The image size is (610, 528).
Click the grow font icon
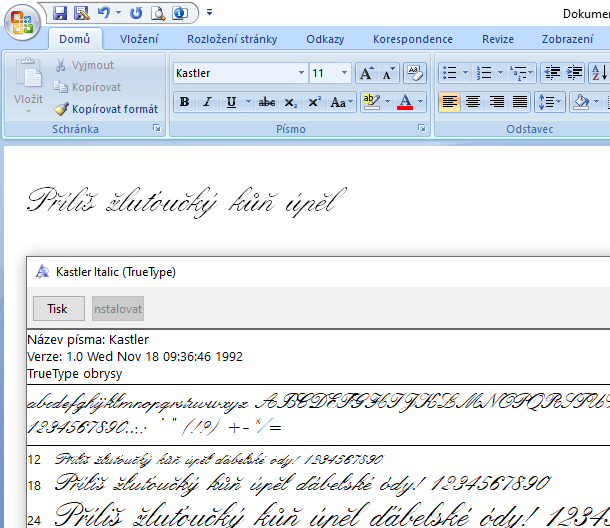pyautogui.click(x=366, y=73)
